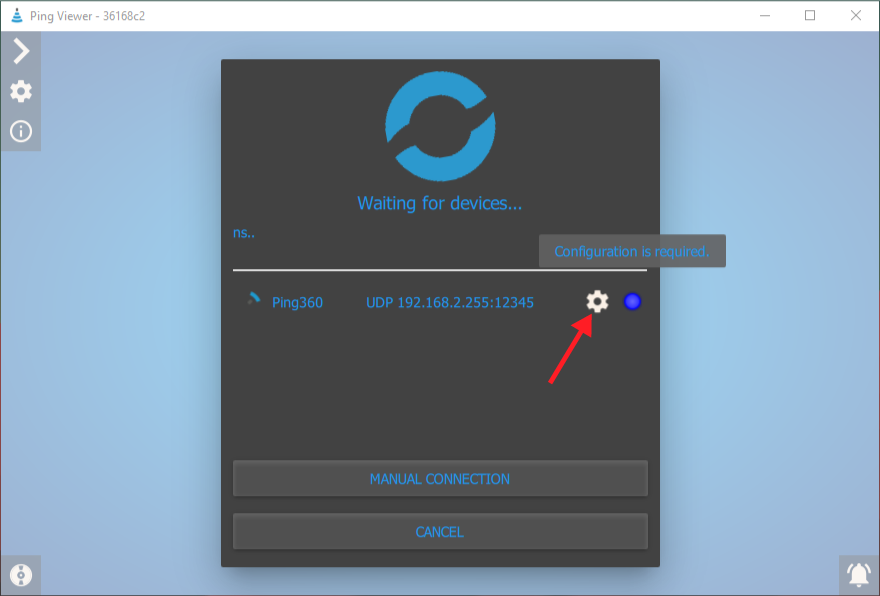Click the "Waiting for devices..." text

point(440,203)
